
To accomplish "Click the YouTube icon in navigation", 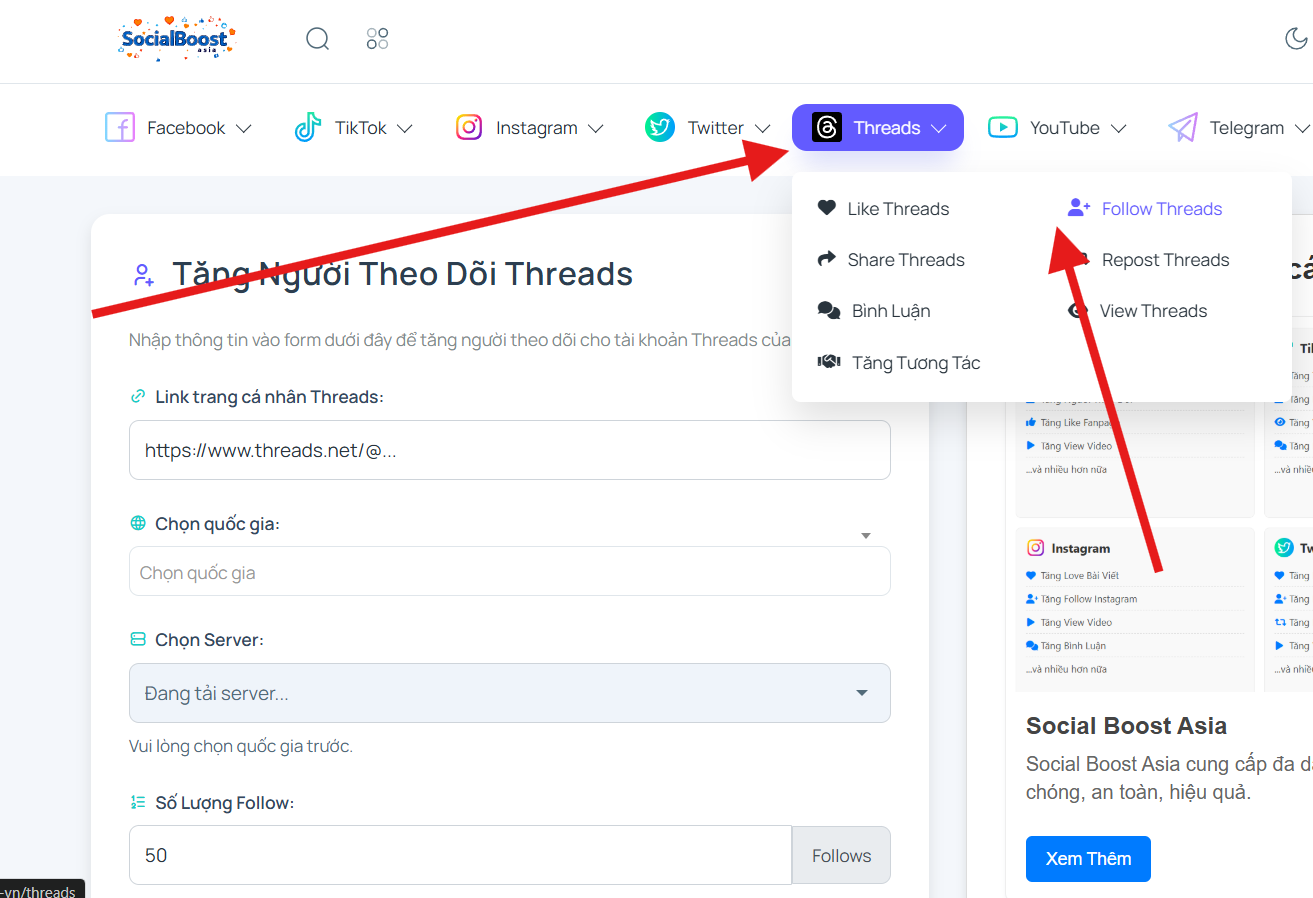I will [x=1003, y=127].
